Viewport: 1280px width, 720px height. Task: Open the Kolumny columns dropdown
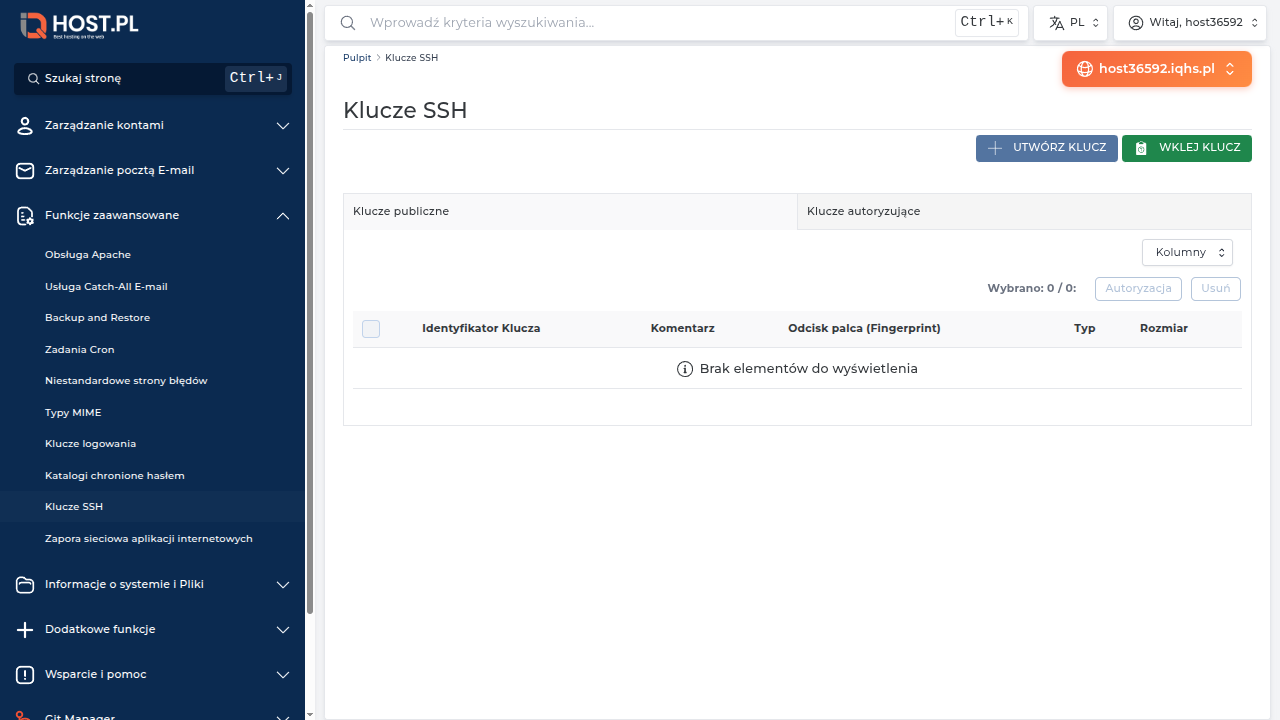click(1187, 252)
